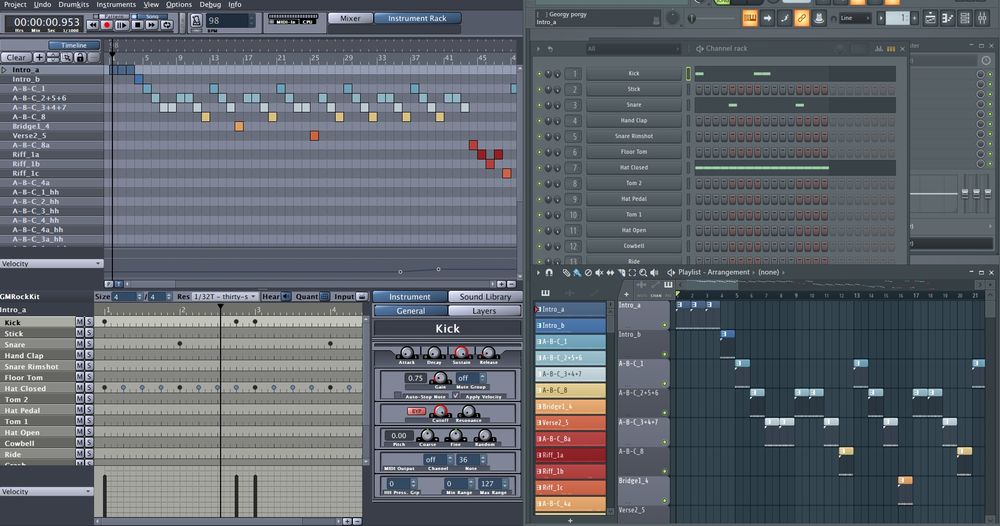Click the add pattern plus icon

[40, 57]
